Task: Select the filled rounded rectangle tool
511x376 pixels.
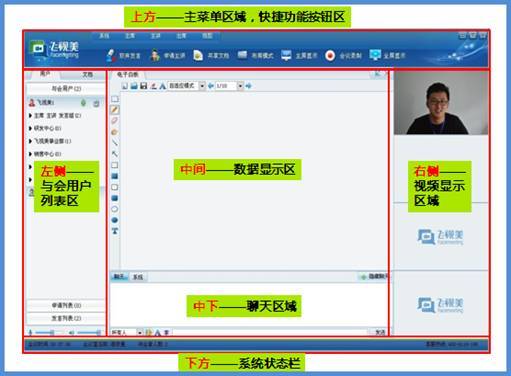Action: 115,198
